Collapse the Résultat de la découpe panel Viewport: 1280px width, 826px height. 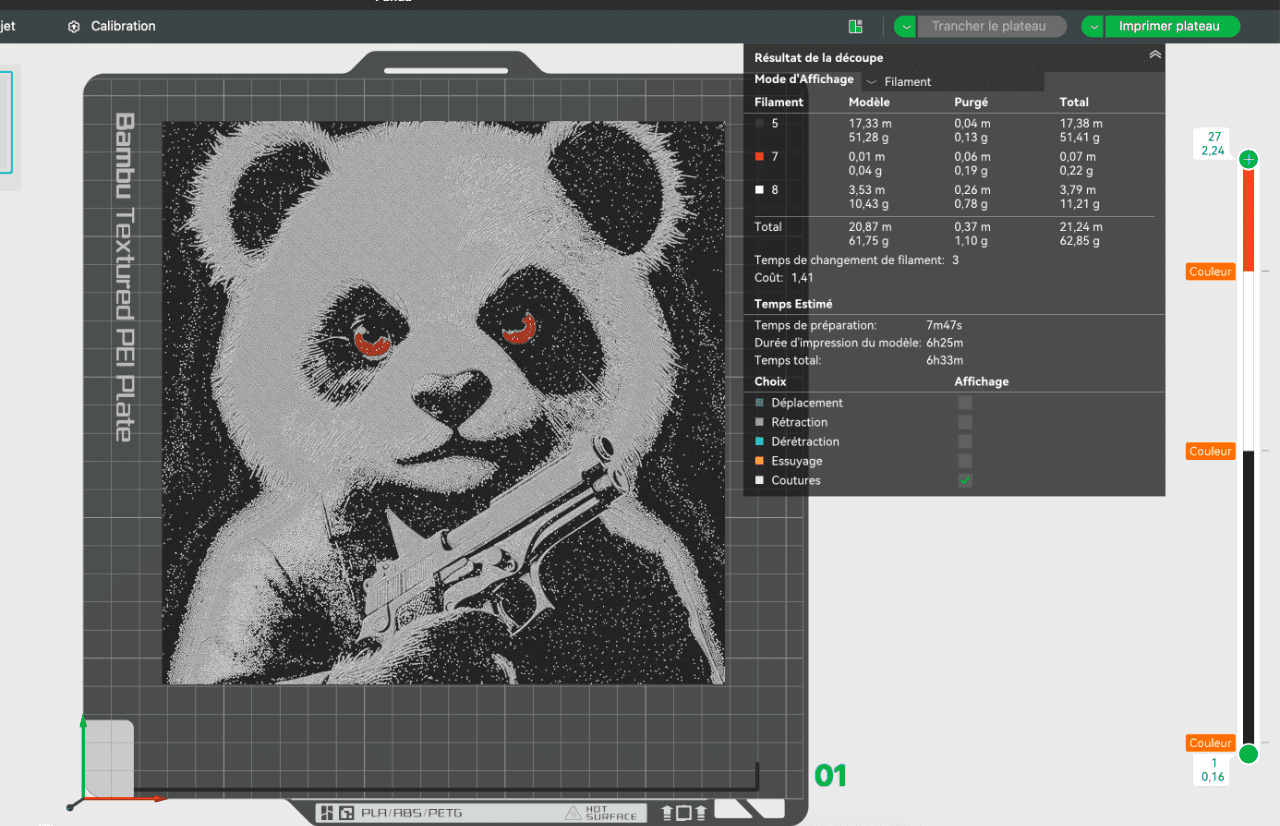(x=1155, y=56)
